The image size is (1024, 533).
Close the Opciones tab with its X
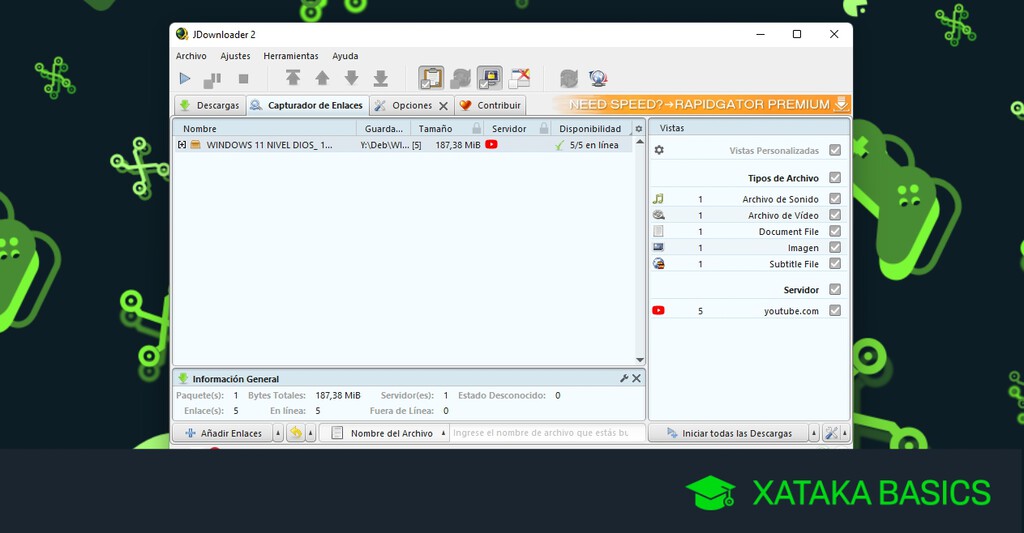(x=443, y=106)
